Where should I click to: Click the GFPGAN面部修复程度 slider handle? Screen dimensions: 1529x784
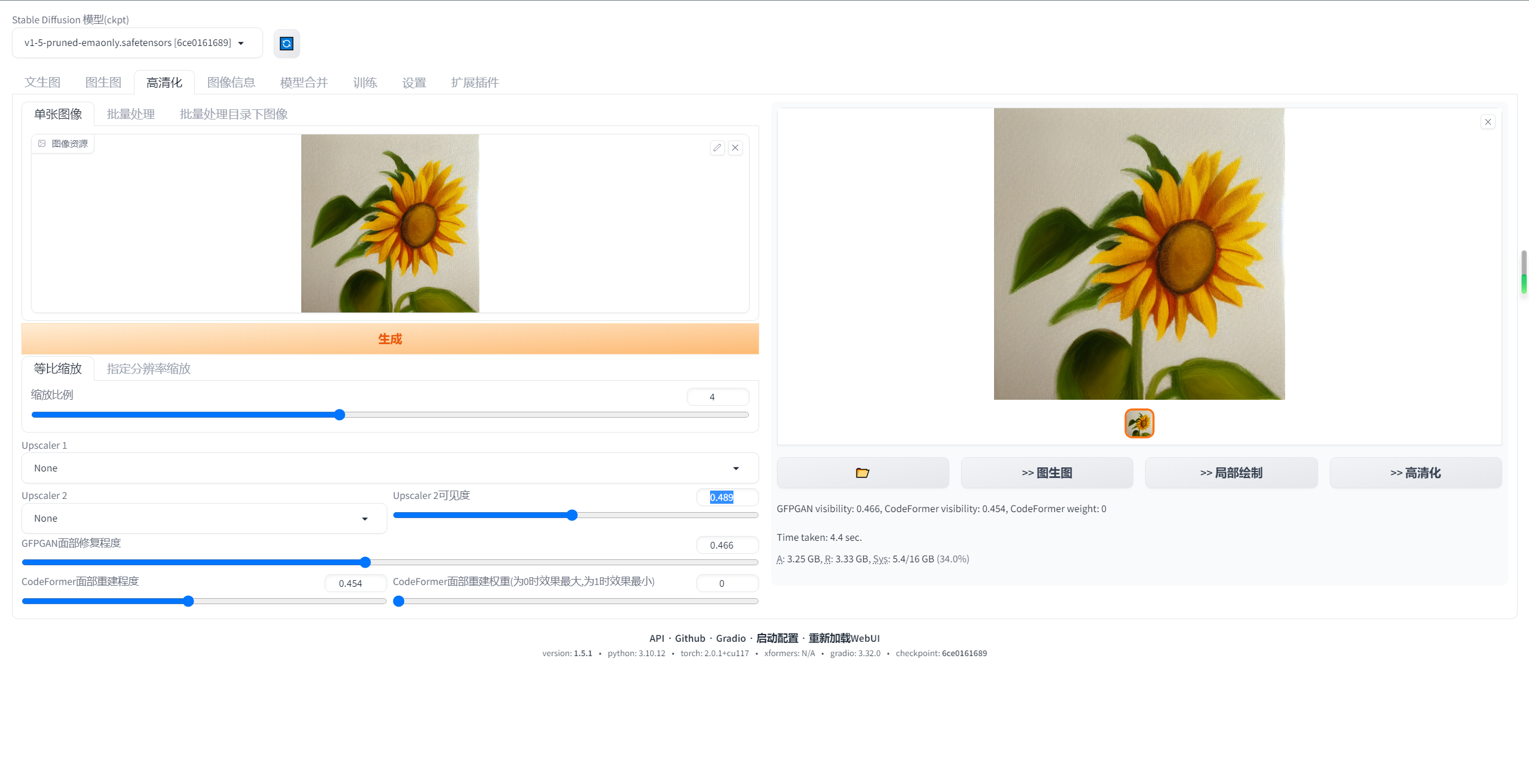(365, 562)
